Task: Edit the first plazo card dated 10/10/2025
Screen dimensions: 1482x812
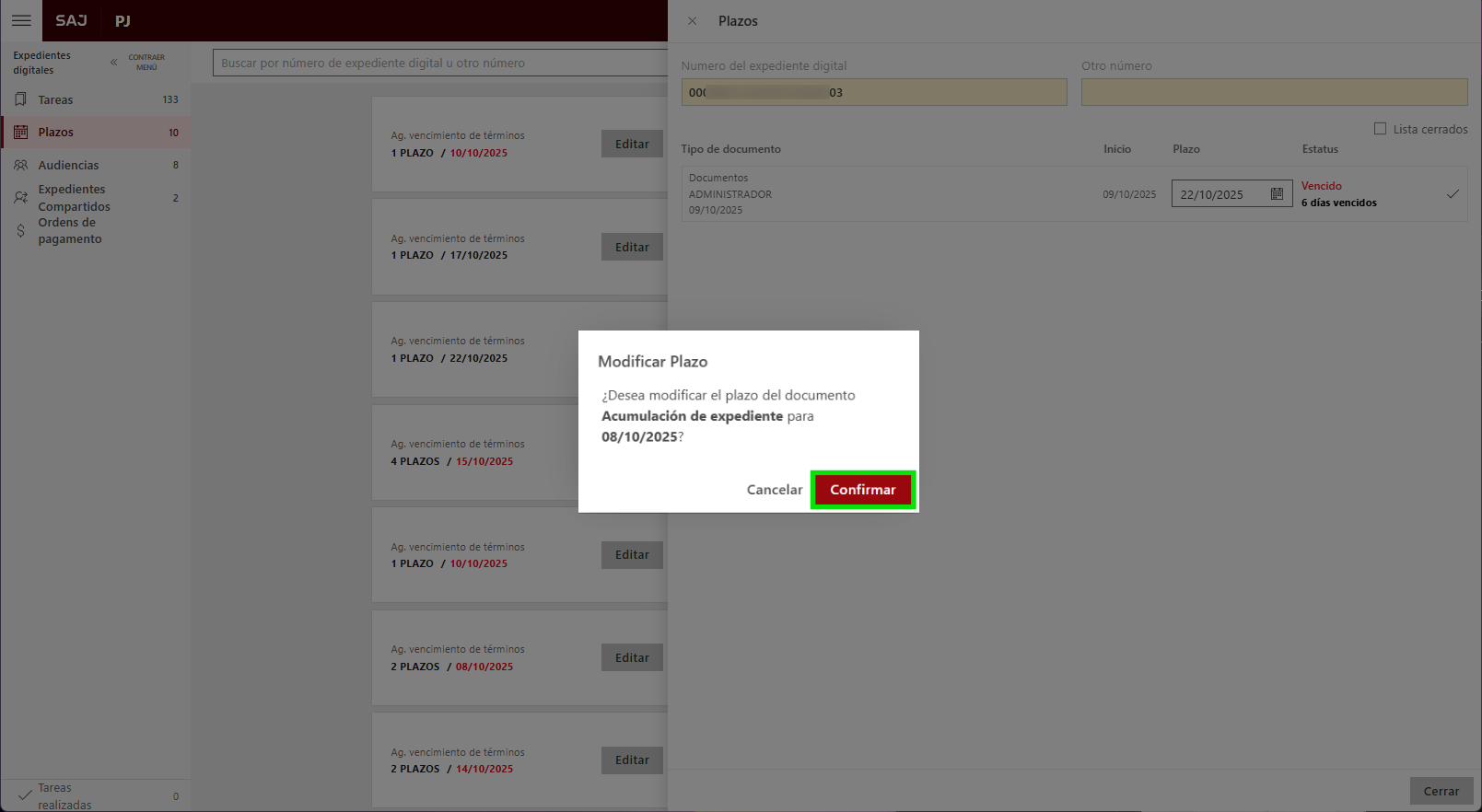Action: coord(632,145)
